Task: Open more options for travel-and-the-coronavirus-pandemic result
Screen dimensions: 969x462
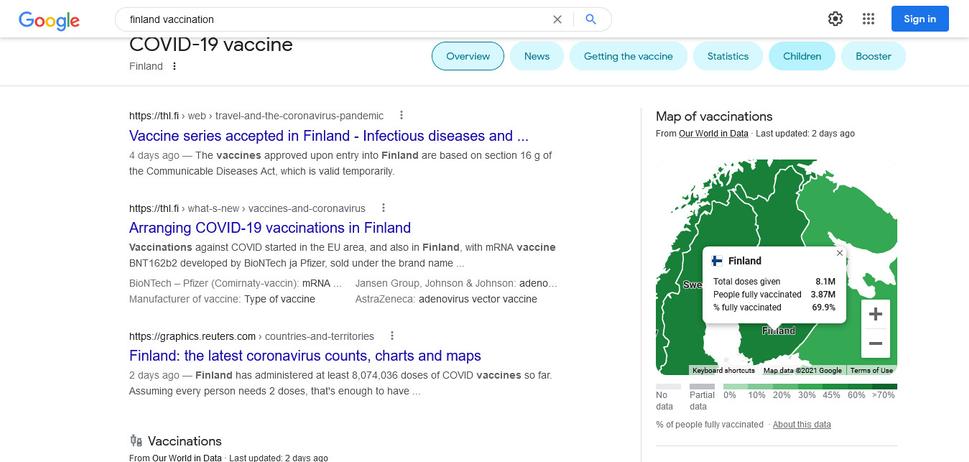Action: [x=401, y=115]
